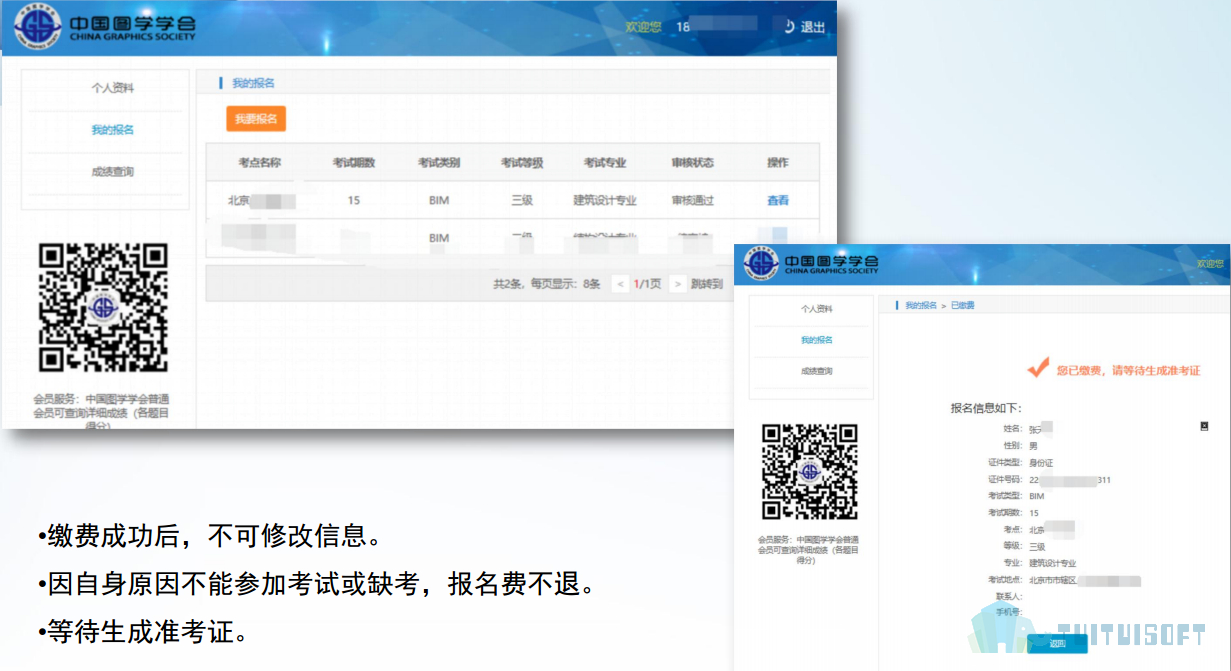Screen dimensions: 1231x671
Task: Click 您已缴费,请等待生成准考证 message
Action: [x=1128, y=370]
